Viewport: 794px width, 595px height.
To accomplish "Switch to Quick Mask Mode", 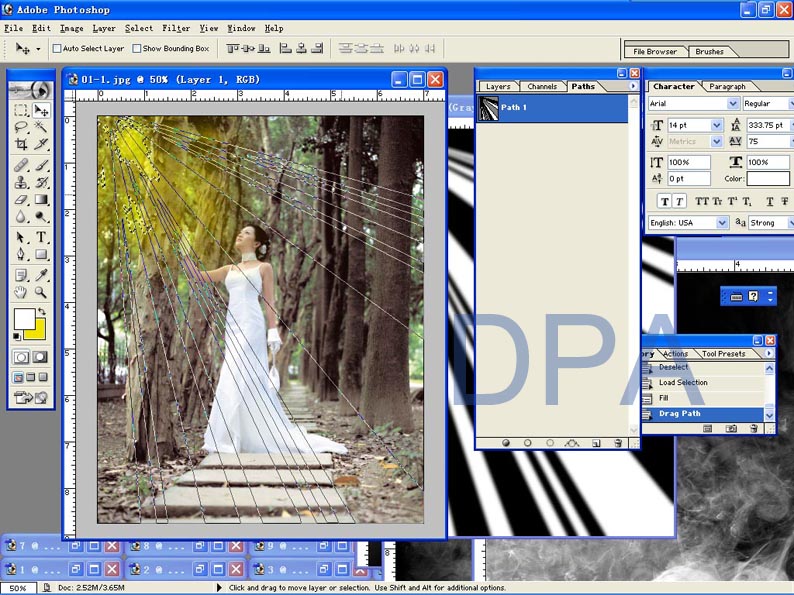I will tap(41, 358).
